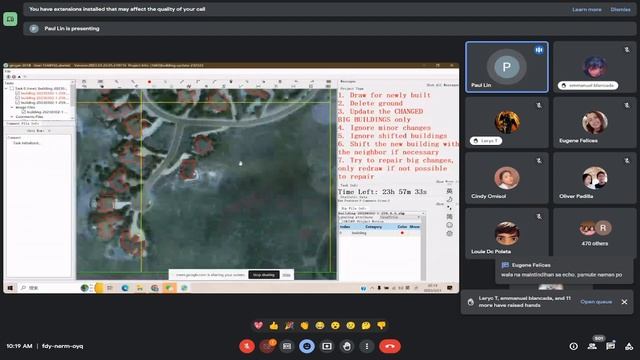The image size is (640, 360).
Task: Select emmanuel blancada participant tile
Action: [595, 67]
